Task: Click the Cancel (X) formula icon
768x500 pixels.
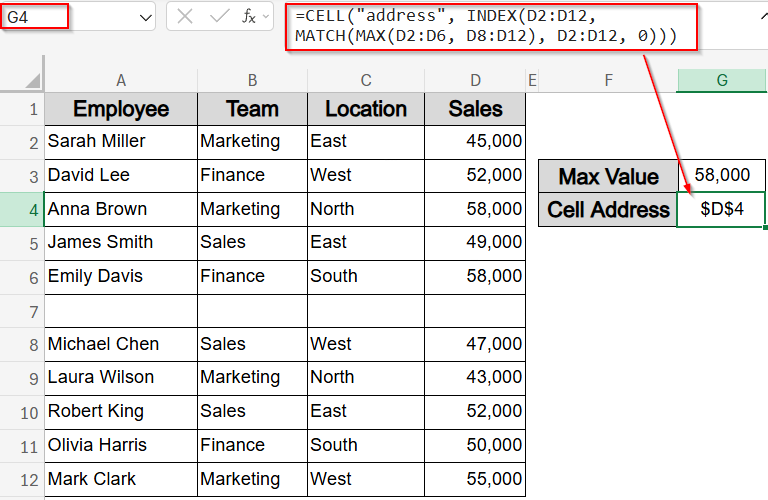Action: point(185,17)
